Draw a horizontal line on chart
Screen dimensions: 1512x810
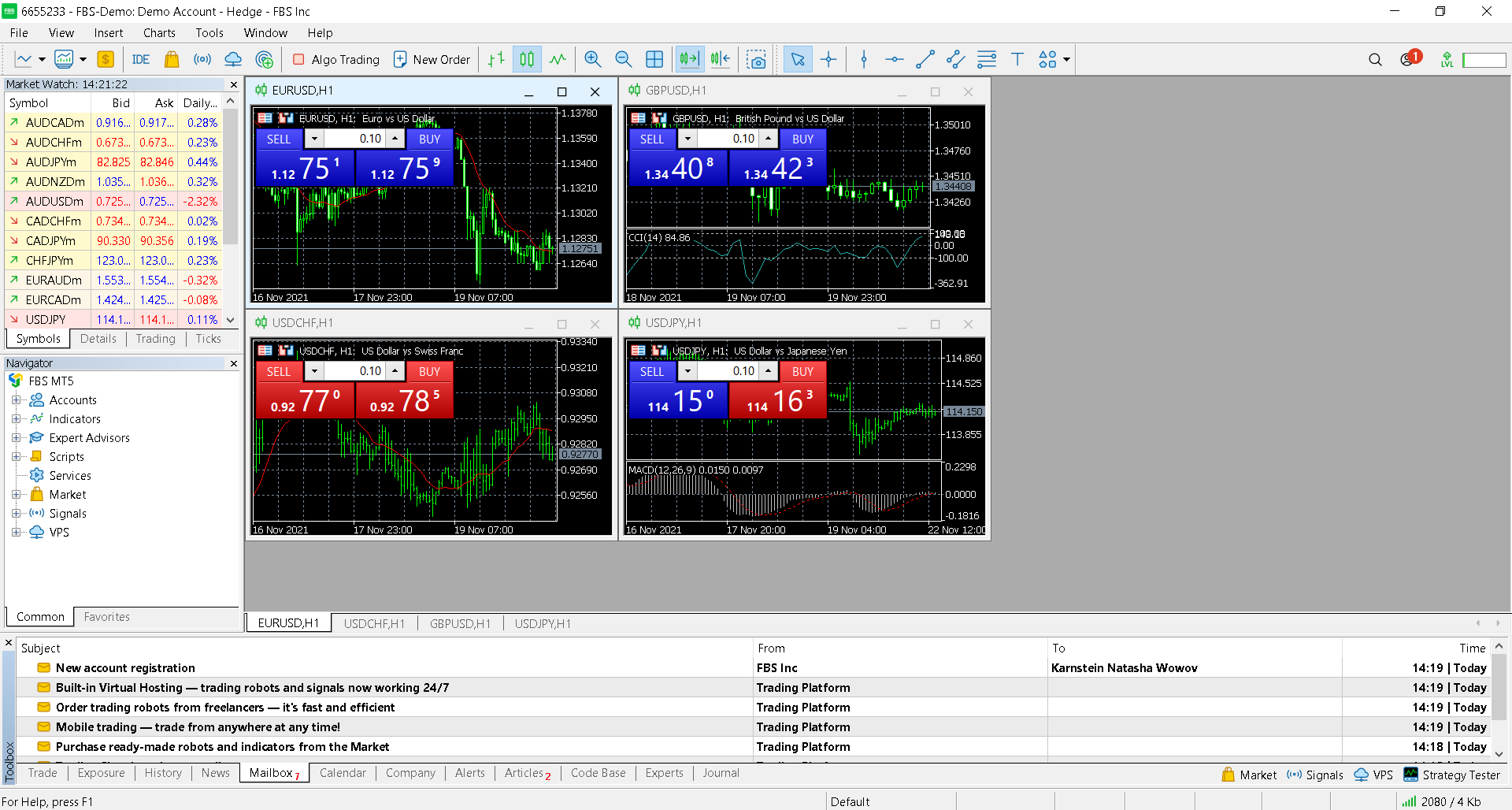coord(895,59)
